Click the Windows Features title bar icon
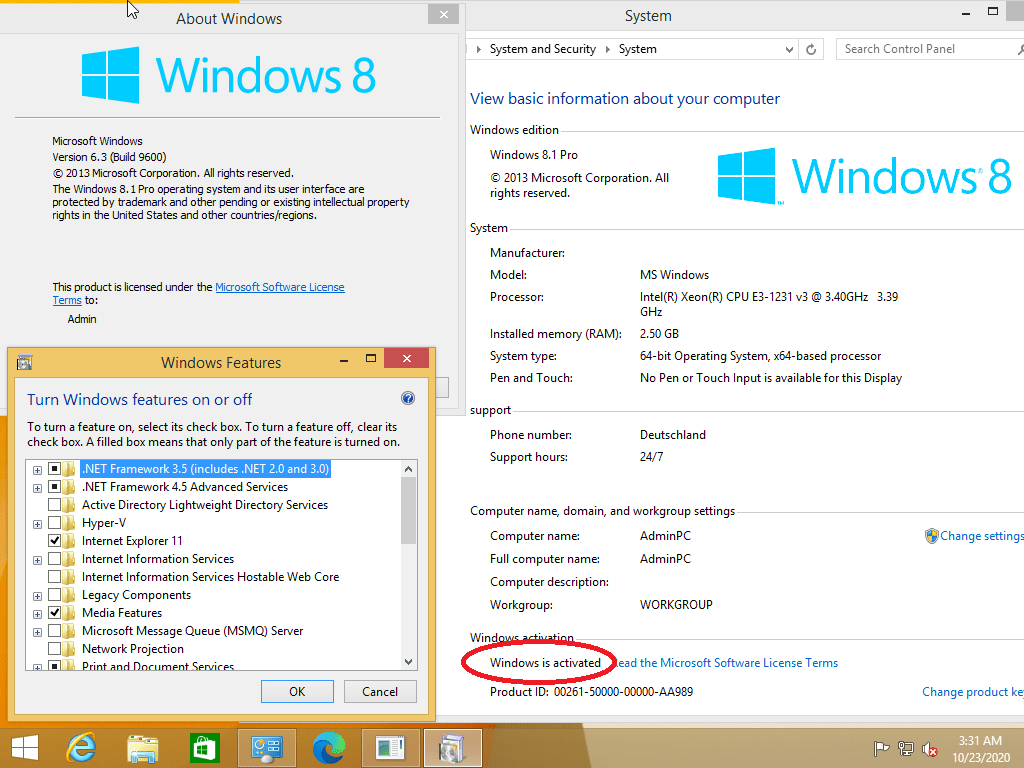 25,362
